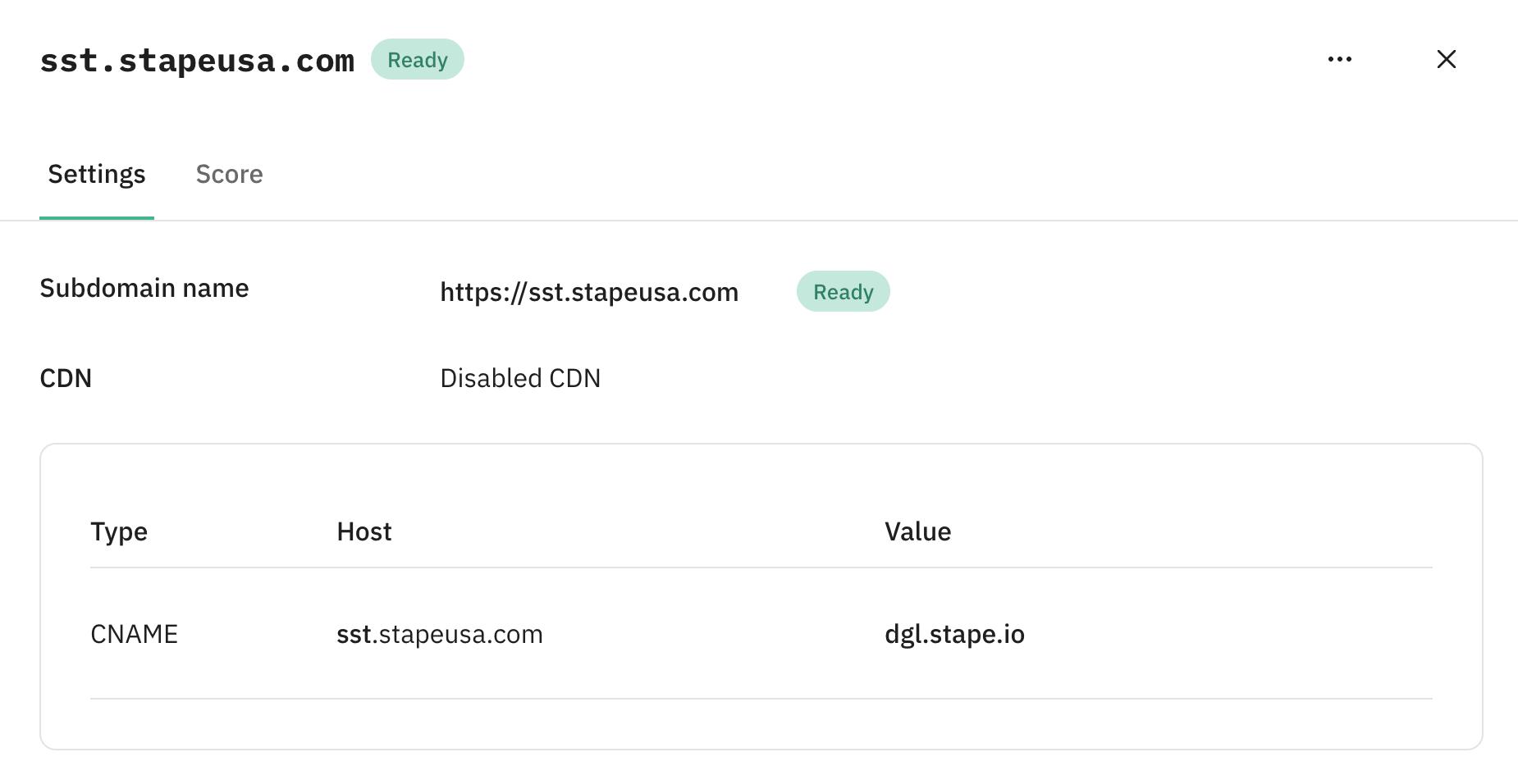Viewport: 1518px width, 784px height.
Task: Click the divider line under the CNAME row
Action: (x=761, y=699)
